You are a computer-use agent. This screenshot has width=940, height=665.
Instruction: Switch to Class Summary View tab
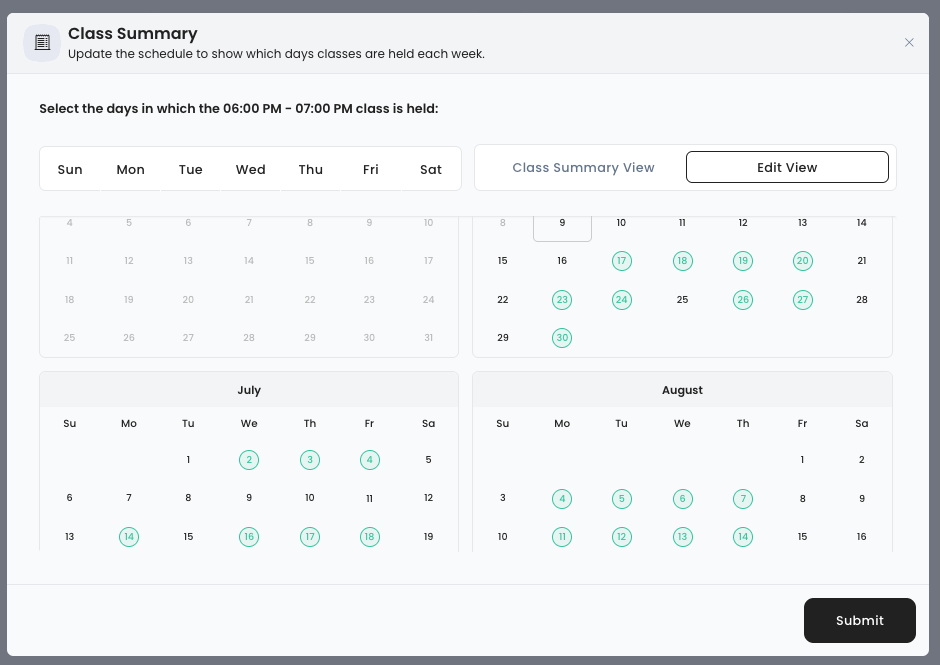583,167
